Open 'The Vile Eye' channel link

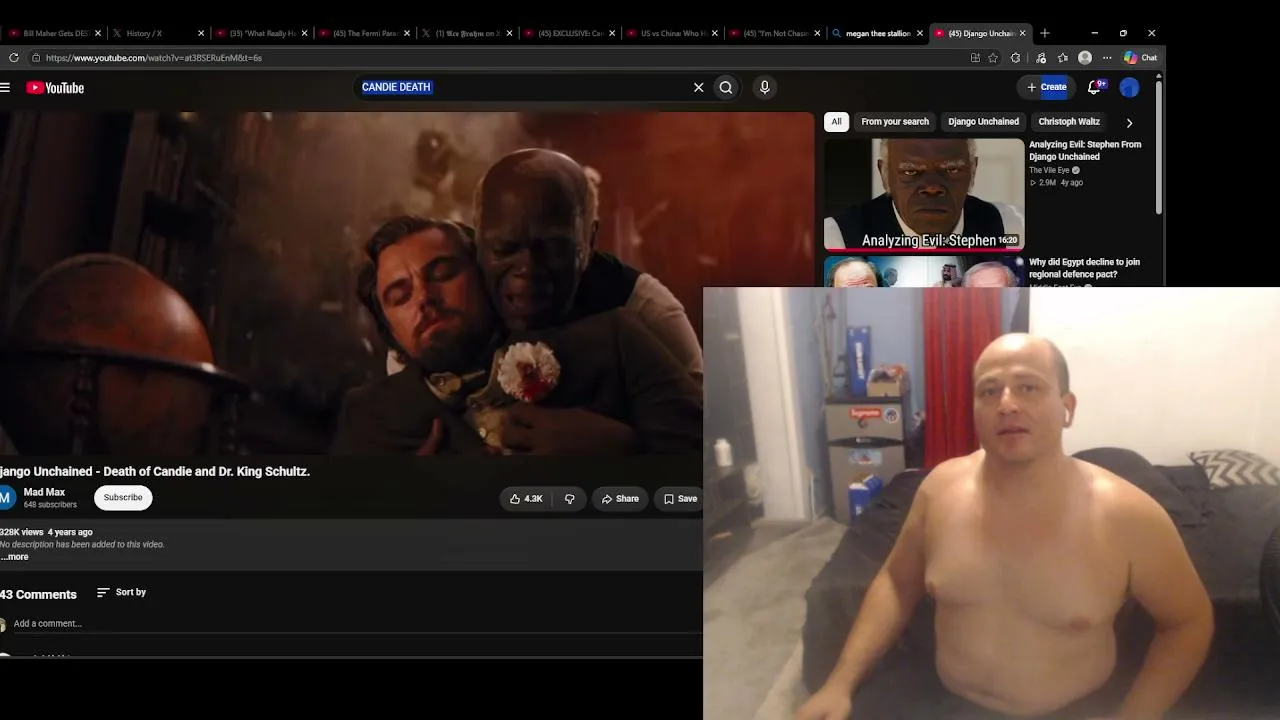tap(1049, 171)
